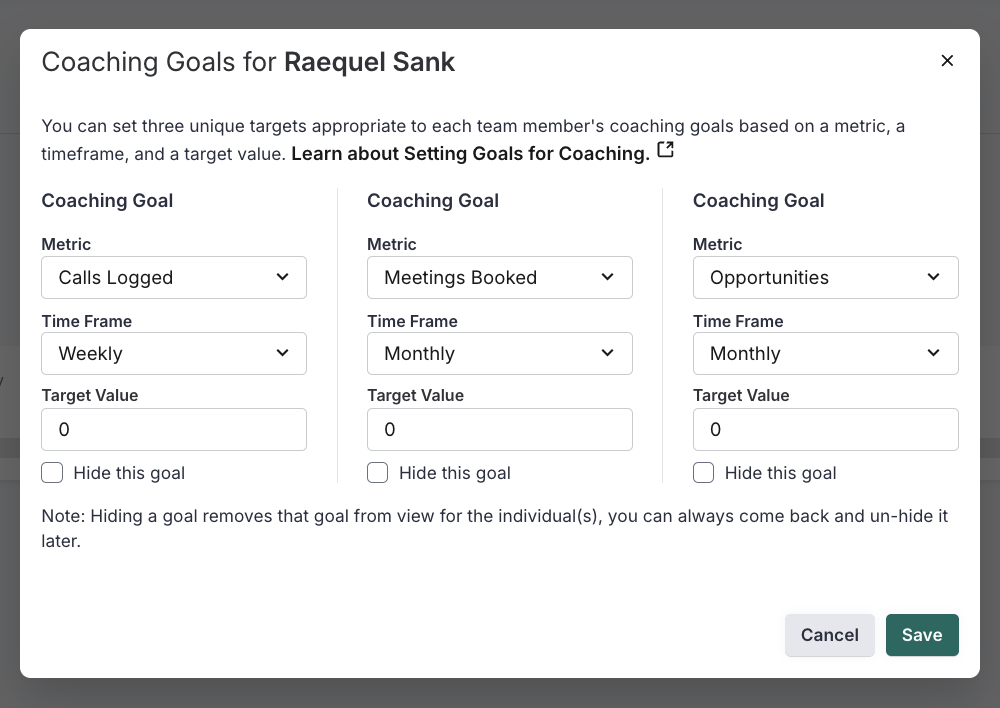Check Hide this goal for Opportunities
The image size is (1000, 708).
[704, 472]
